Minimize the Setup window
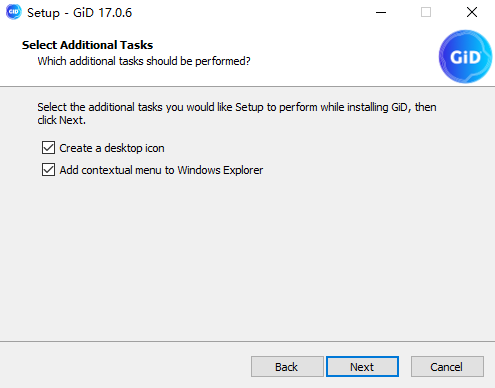The height and width of the screenshot is (388, 495). [381, 13]
